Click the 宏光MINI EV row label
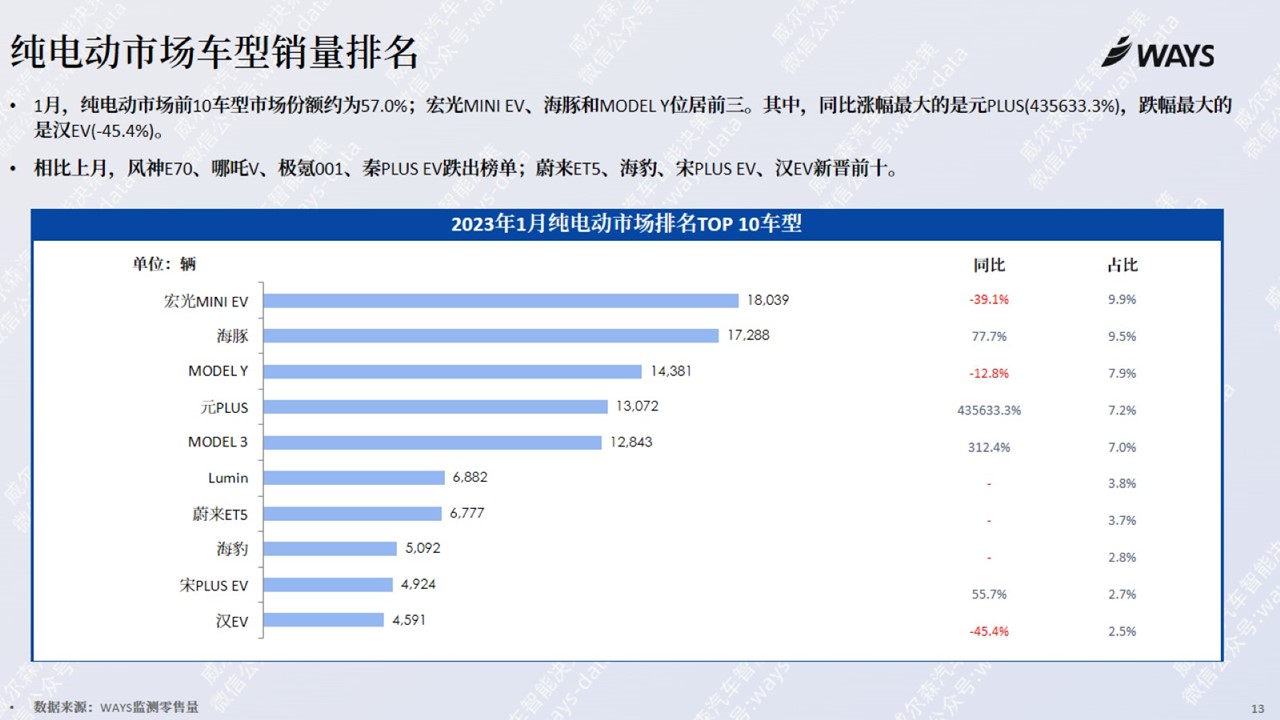Image resolution: width=1280 pixels, height=720 pixels. (x=206, y=301)
